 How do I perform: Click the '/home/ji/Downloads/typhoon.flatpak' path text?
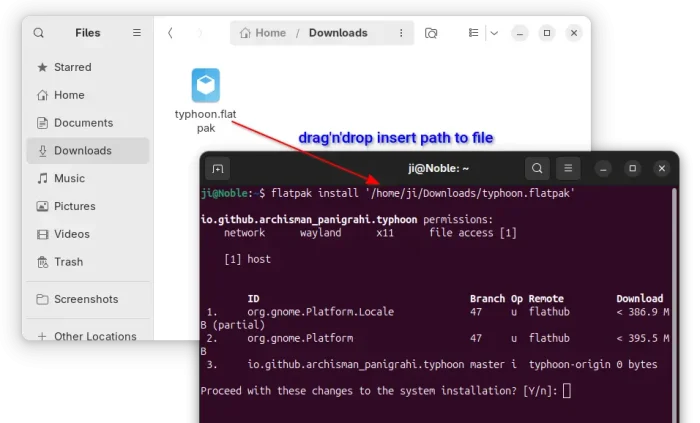tap(470, 193)
